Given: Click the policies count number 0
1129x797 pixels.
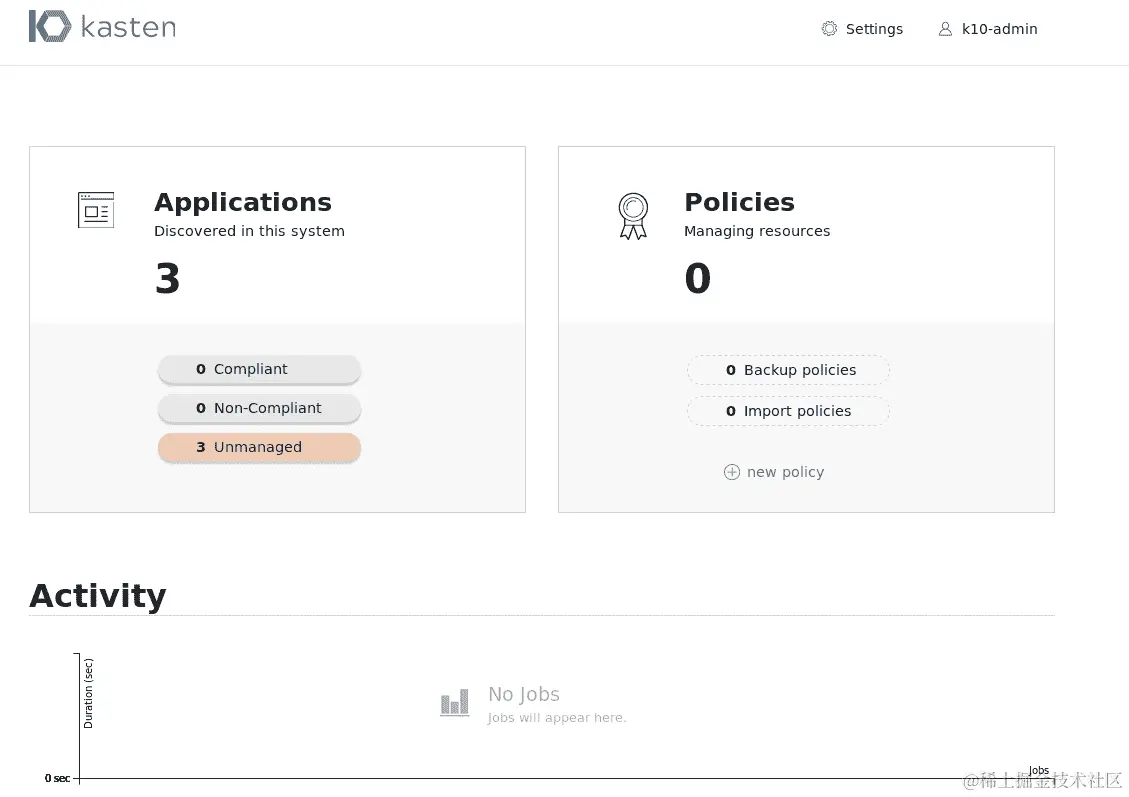Looking at the screenshot, I should (697, 279).
